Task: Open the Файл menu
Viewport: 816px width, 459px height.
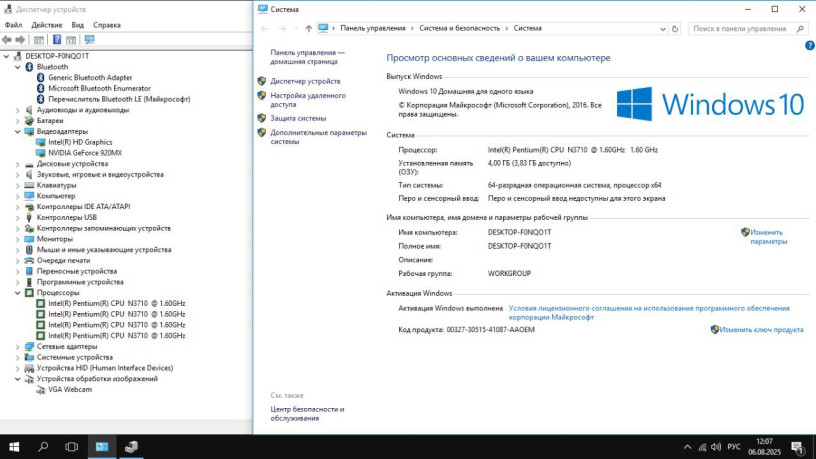Action: (14, 25)
